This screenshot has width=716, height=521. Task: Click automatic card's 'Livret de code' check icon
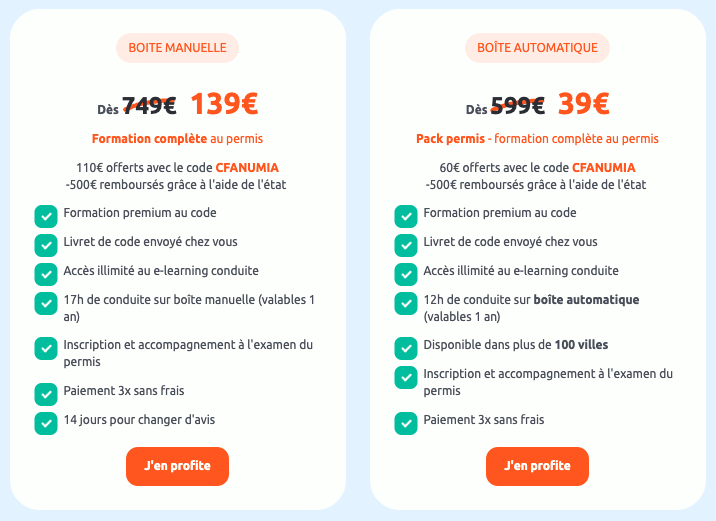(406, 245)
